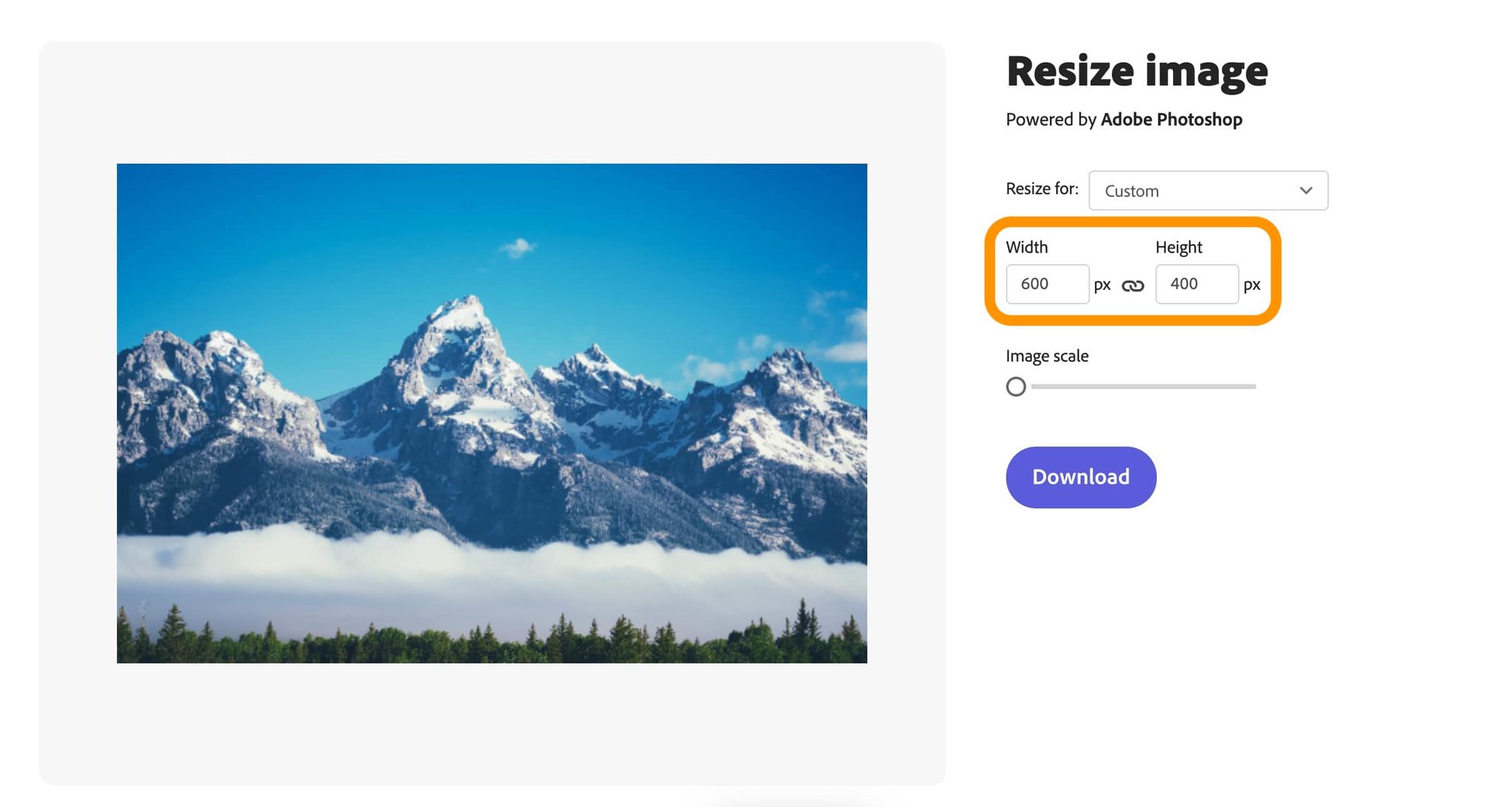Open 'Powered by Adobe Photoshop' text

point(1123,119)
